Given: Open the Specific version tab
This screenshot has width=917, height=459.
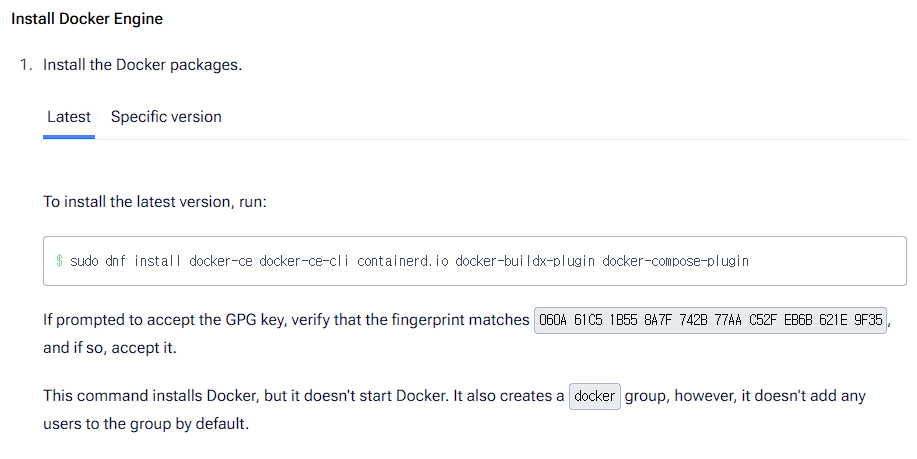Looking at the screenshot, I should pyautogui.click(x=166, y=117).
